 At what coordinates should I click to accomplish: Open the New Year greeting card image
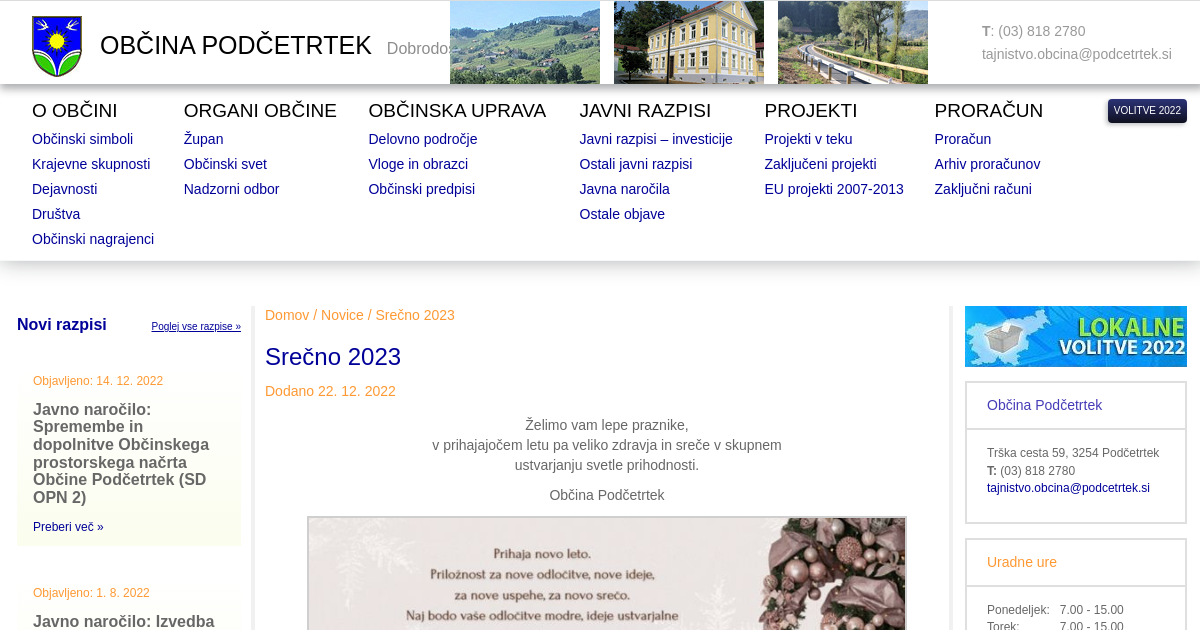[x=606, y=573]
